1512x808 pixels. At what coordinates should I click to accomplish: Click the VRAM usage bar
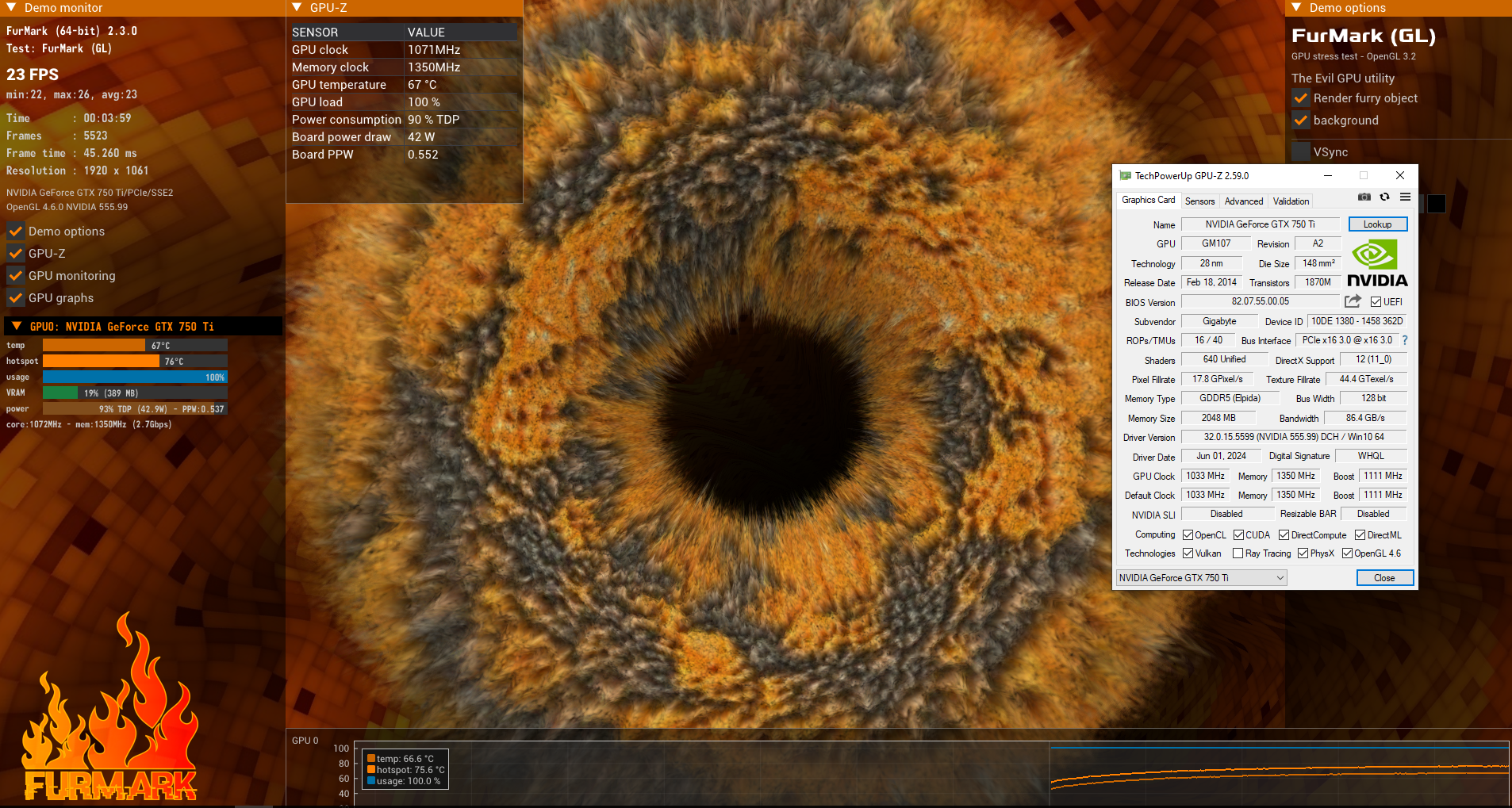pyautogui.click(x=133, y=393)
